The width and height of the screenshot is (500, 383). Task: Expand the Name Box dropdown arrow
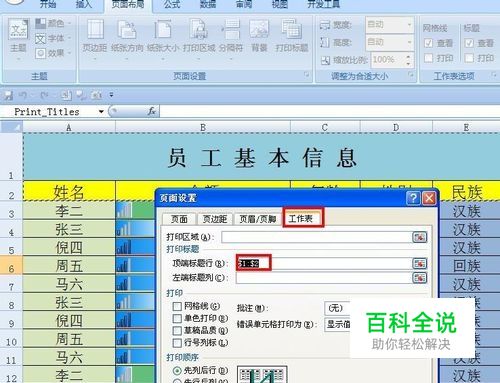(x=101, y=111)
